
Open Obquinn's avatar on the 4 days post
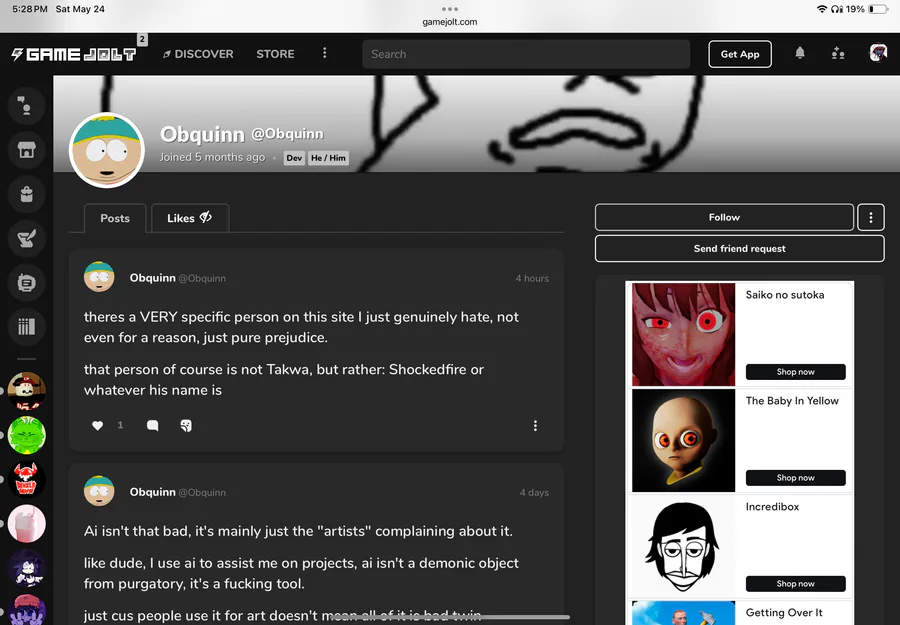(x=99, y=491)
